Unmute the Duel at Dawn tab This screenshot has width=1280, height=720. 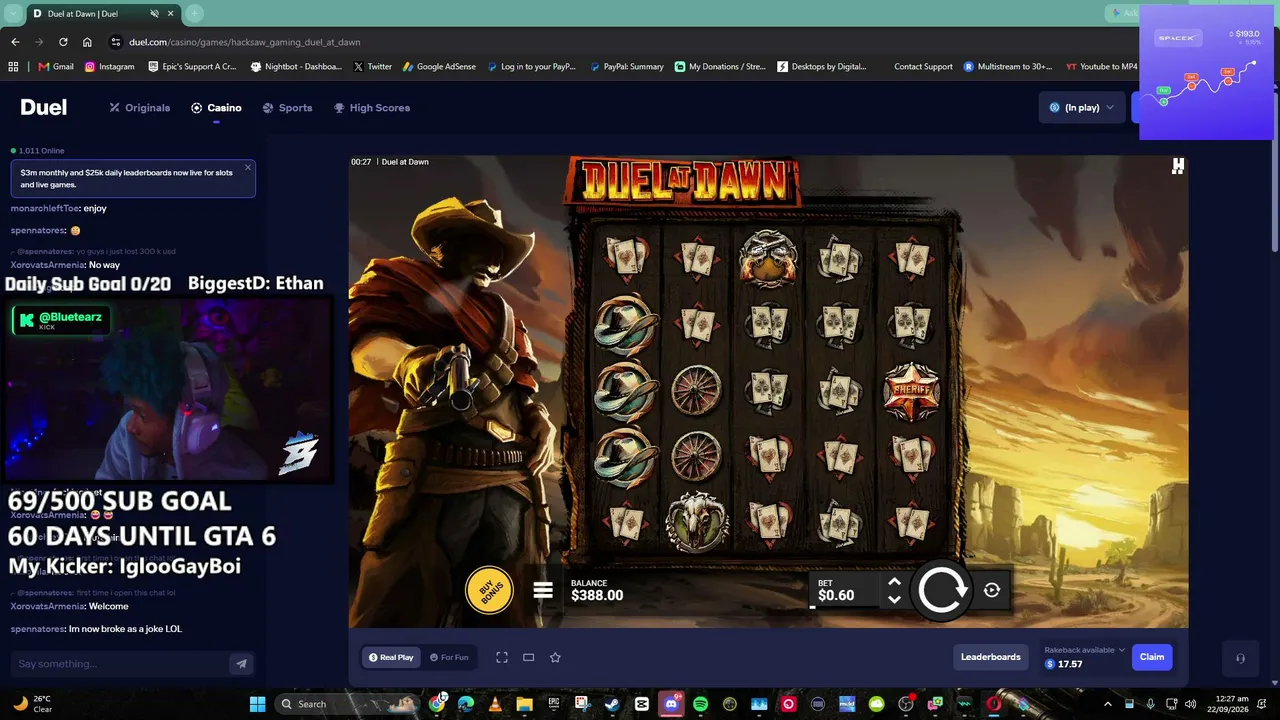pyautogui.click(x=154, y=14)
